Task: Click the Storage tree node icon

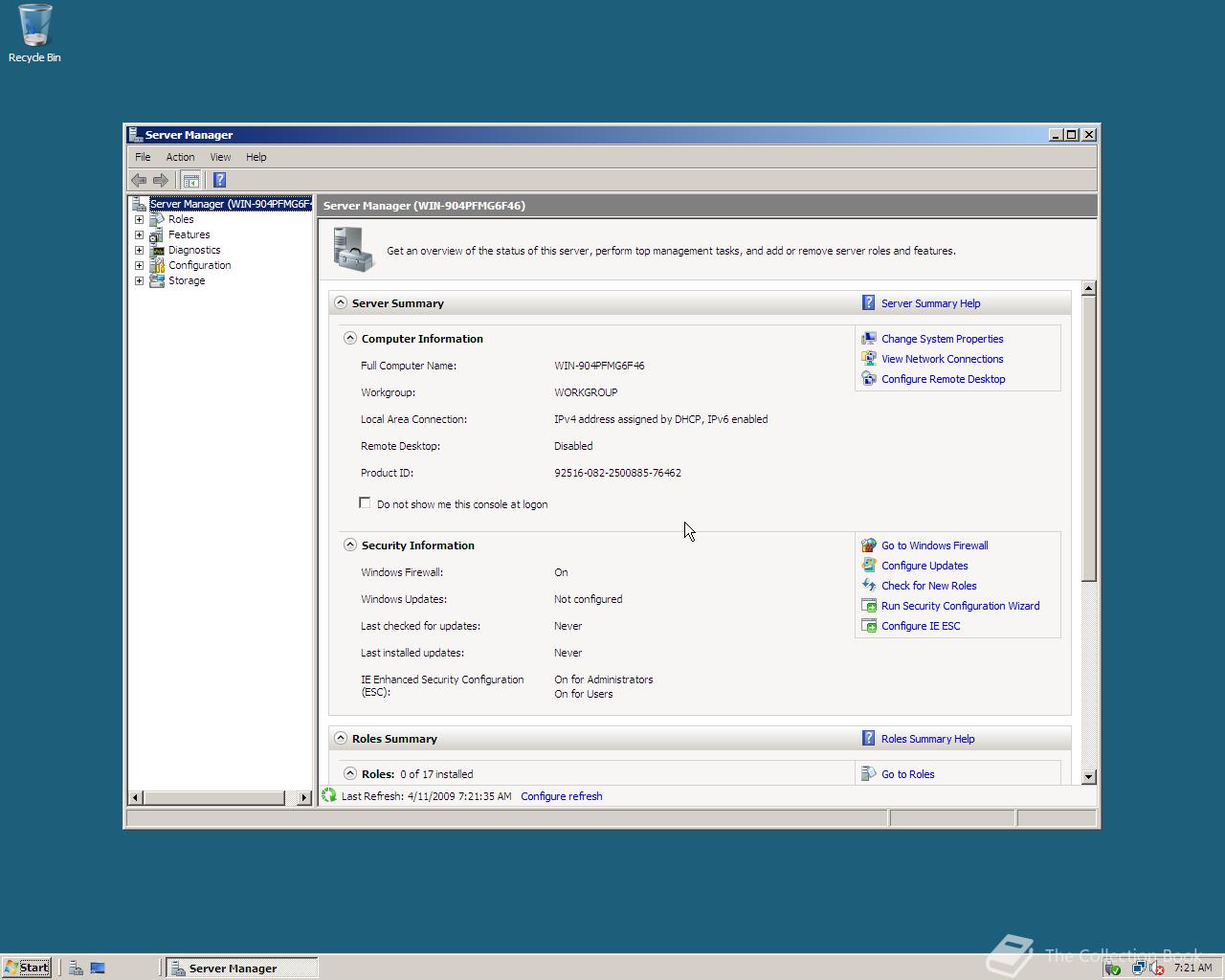Action: click(x=157, y=280)
